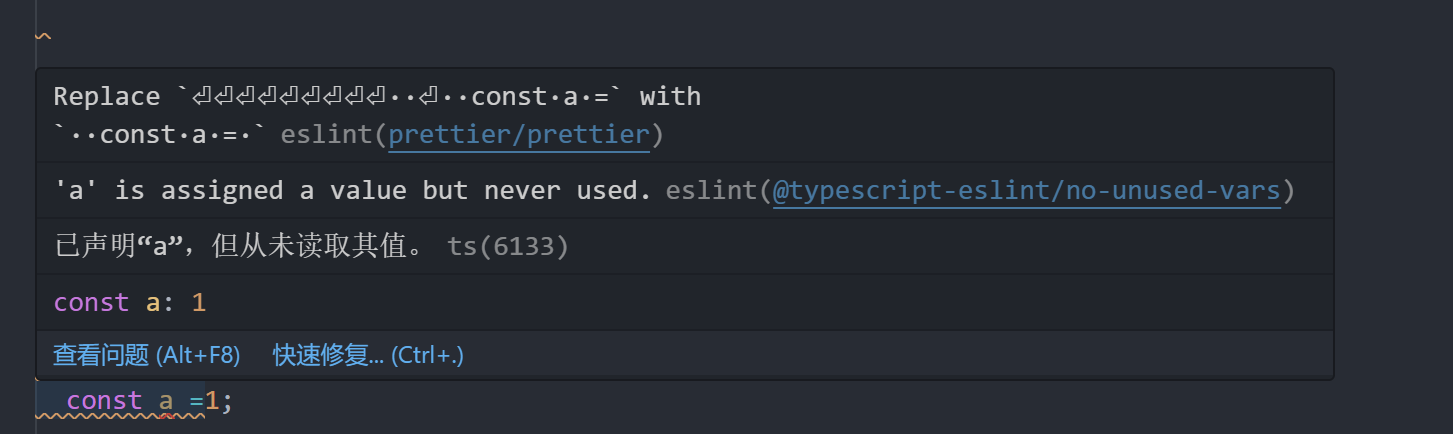Click the ts(6133) error code text
The image size is (1453, 434).
pyautogui.click(x=508, y=246)
